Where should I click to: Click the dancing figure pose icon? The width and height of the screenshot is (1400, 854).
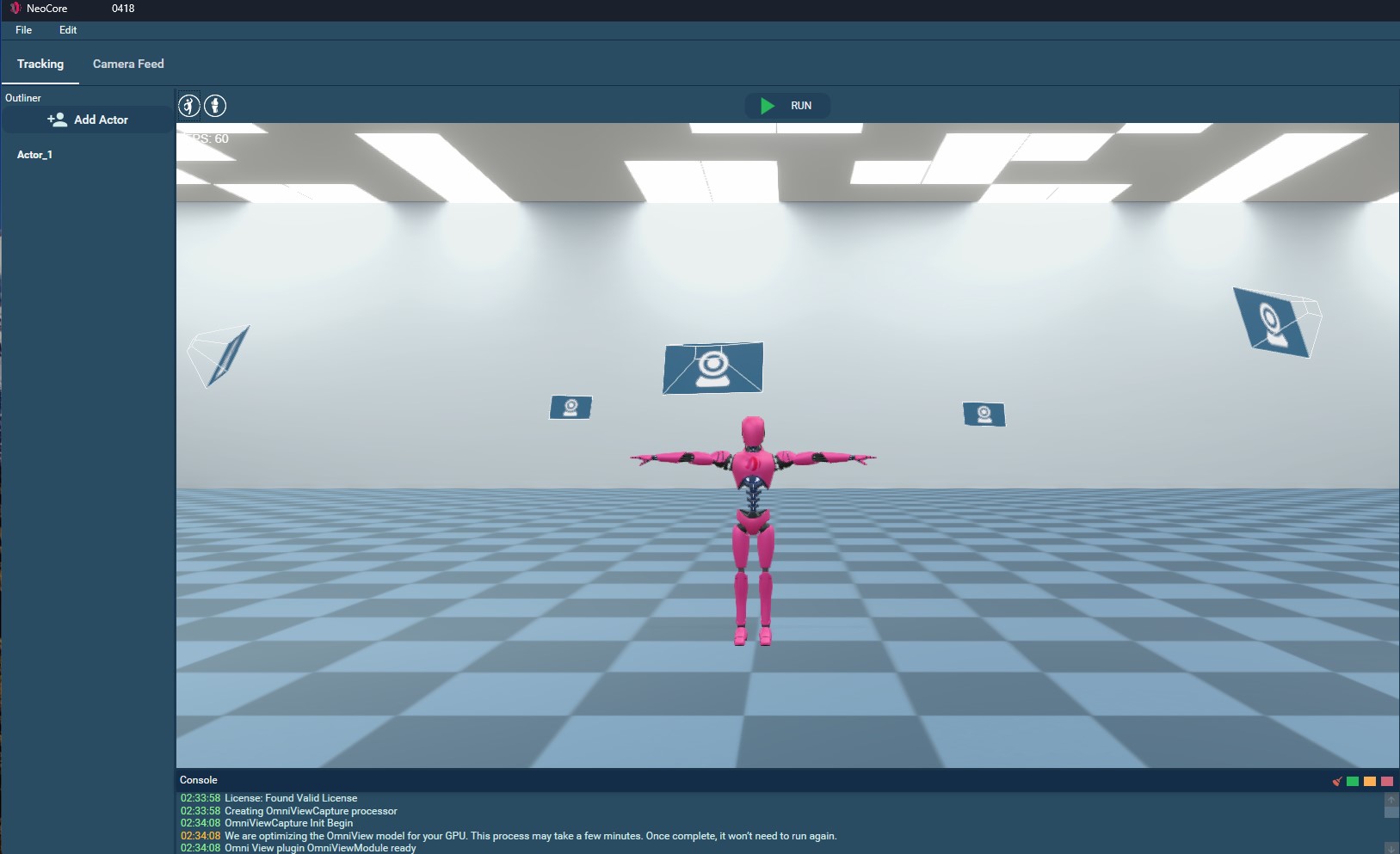click(188, 106)
